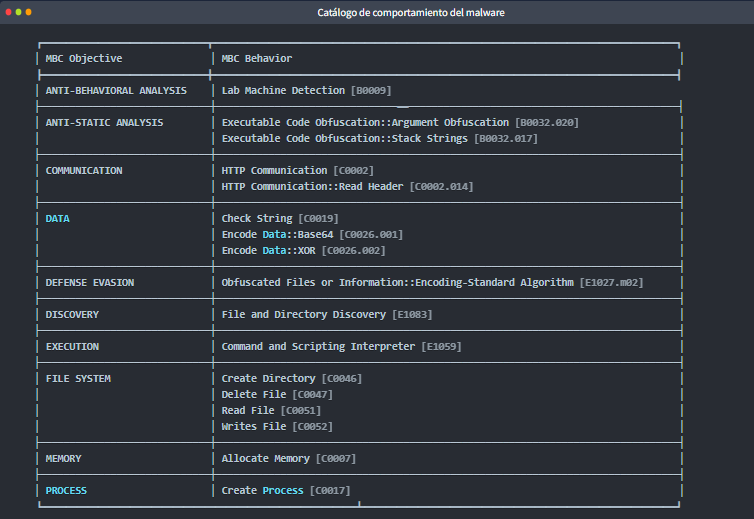Select the 'MEMORY' objective cell
This screenshot has width=754, height=519.
coord(63,459)
